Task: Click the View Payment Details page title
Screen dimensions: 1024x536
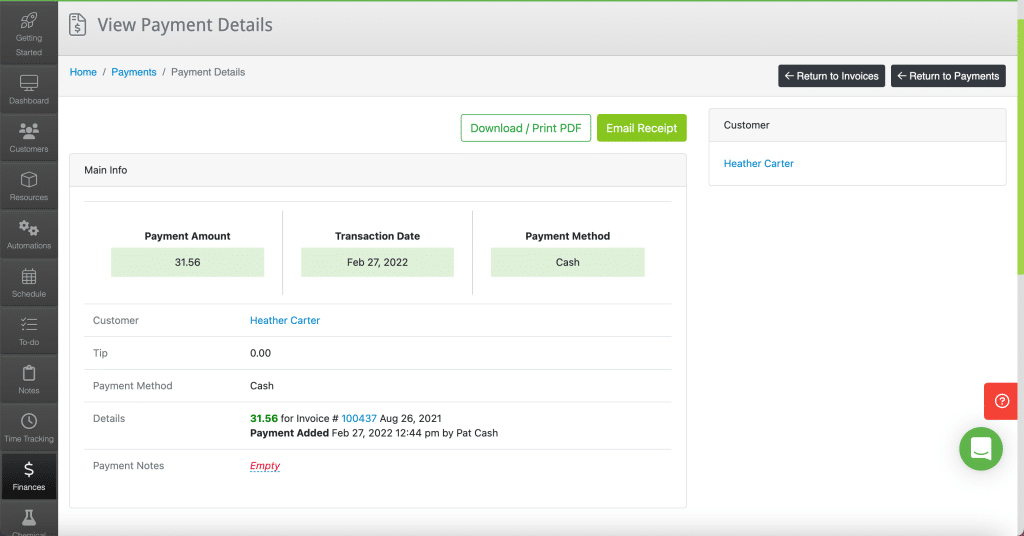Action: pyautogui.click(x=185, y=25)
